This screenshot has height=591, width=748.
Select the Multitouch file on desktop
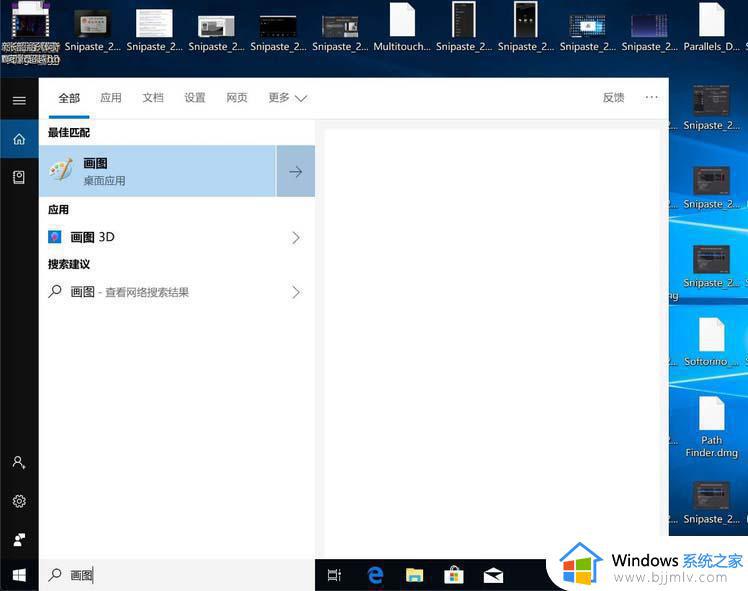[402, 27]
